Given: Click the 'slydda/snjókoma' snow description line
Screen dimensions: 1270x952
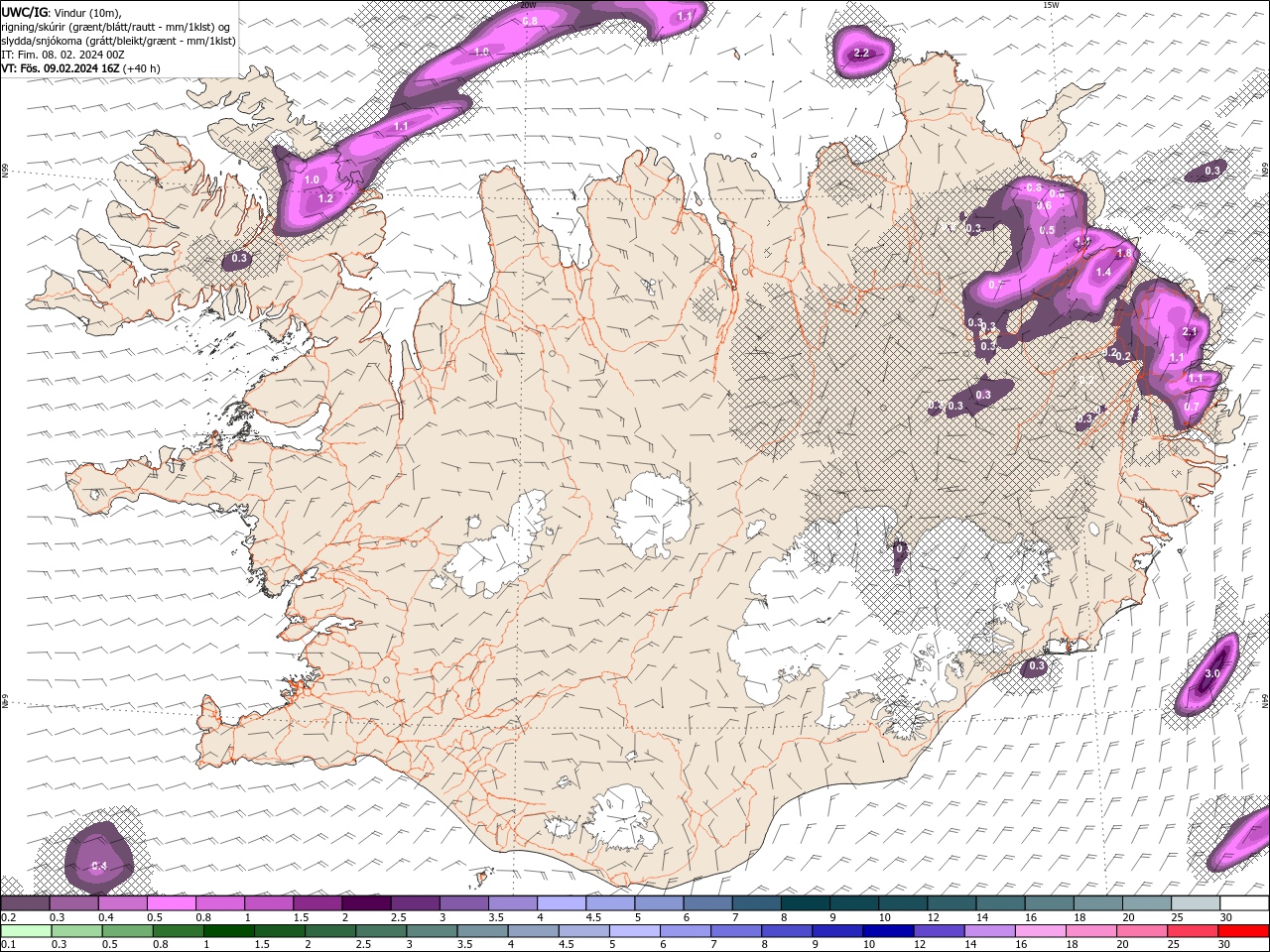Looking at the screenshot, I should [118, 41].
